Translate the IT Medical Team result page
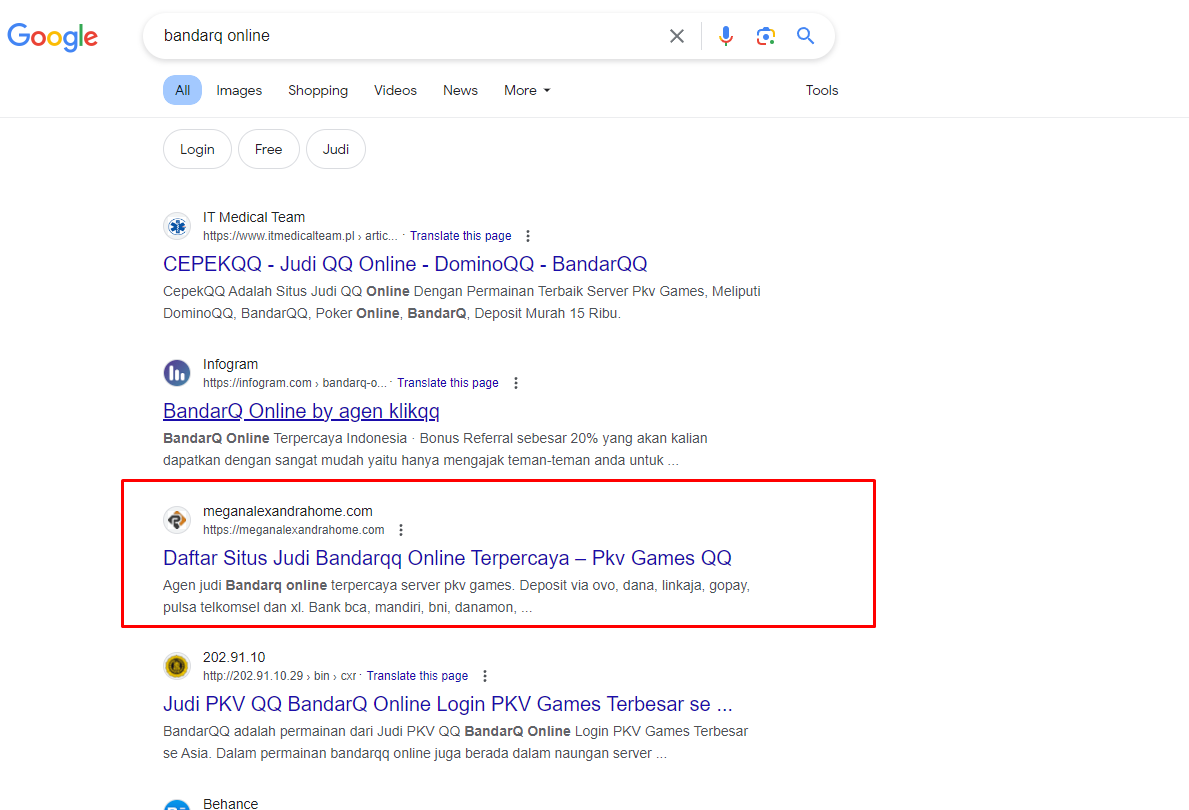 (x=460, y=236)
